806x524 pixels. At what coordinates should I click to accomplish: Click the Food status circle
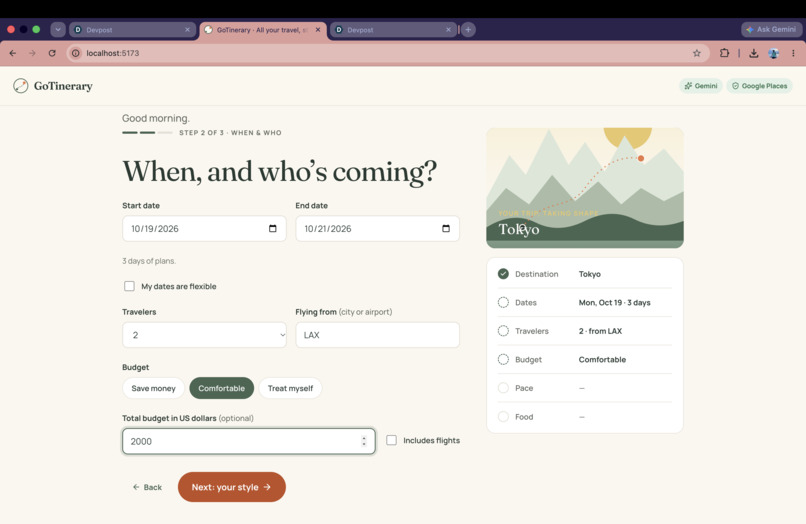[x=503, y=417]
